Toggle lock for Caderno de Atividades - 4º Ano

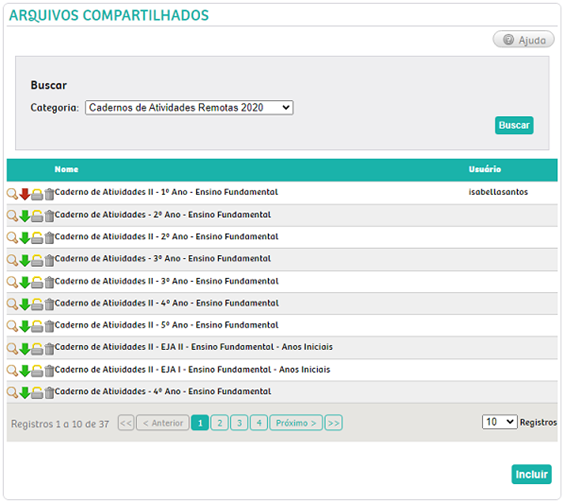[37, 393]
